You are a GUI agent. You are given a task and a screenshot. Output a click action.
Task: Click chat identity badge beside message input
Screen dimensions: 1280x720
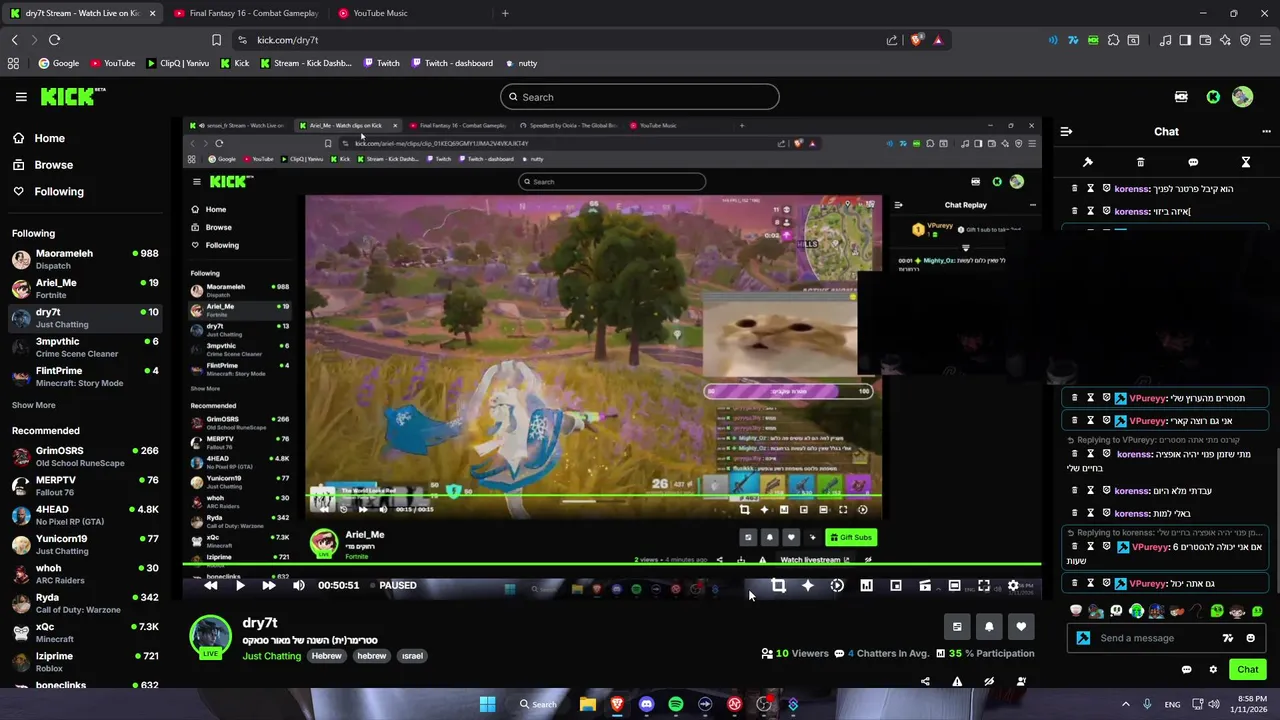click(1083, 638)
